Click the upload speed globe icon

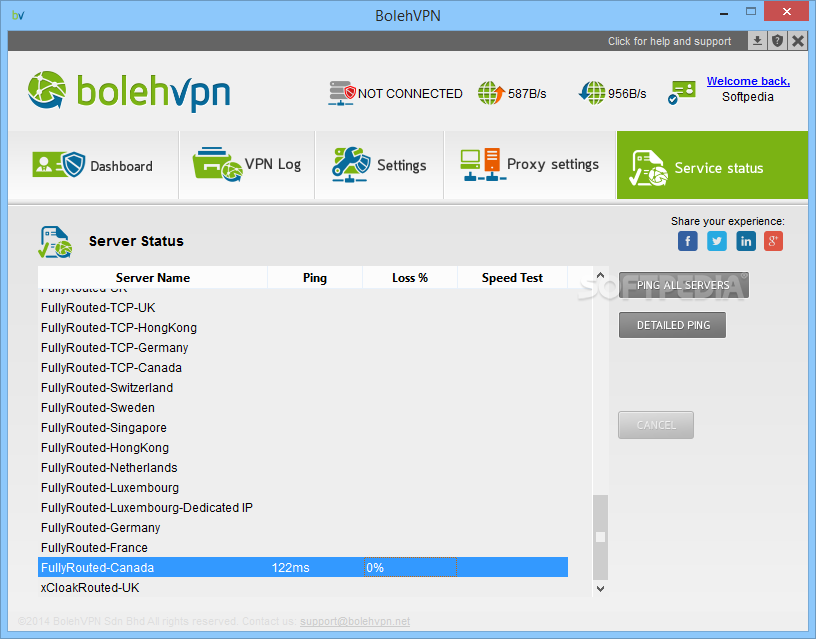tap(491, 93)
